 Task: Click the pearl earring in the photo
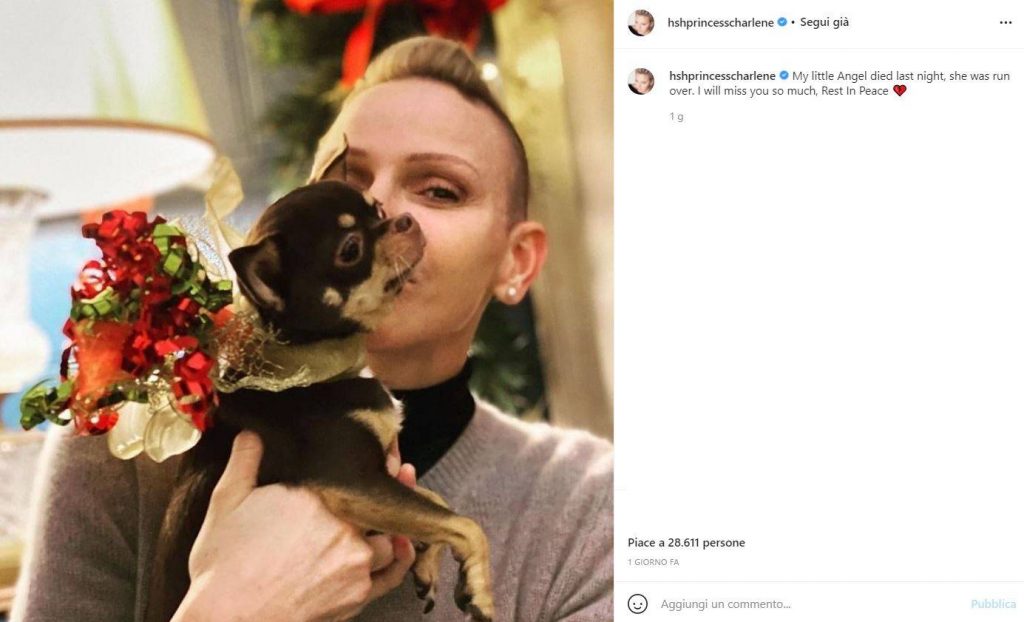511,292
